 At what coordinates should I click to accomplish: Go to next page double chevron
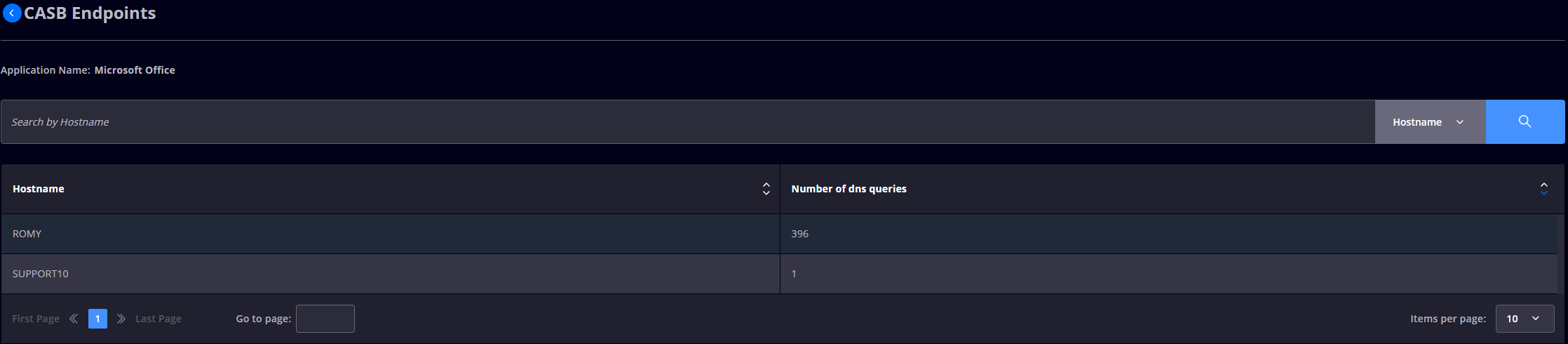click(x=121, y=319)
